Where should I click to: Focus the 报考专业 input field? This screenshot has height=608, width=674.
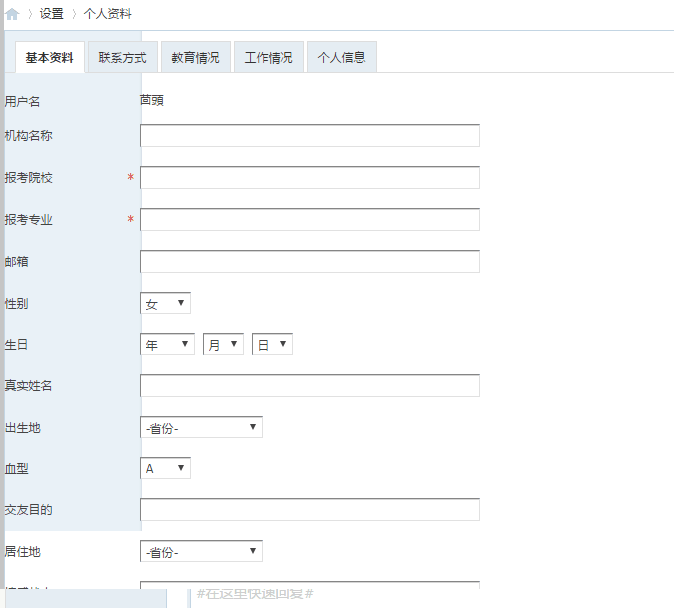tap(310, 220)
